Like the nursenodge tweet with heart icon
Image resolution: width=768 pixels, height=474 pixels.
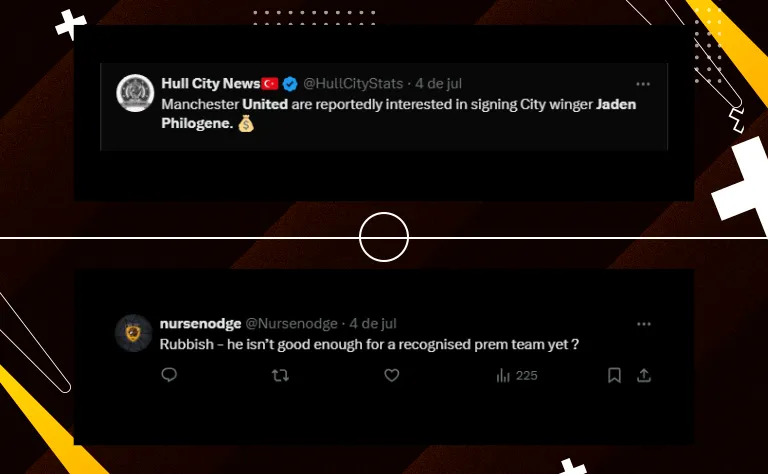391,375
